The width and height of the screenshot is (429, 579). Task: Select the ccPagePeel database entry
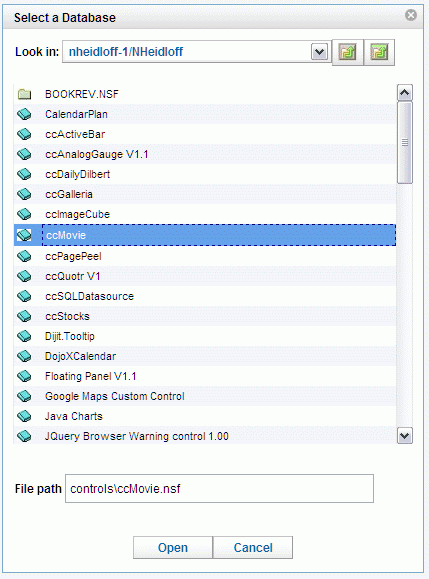[x=205, y=256]
